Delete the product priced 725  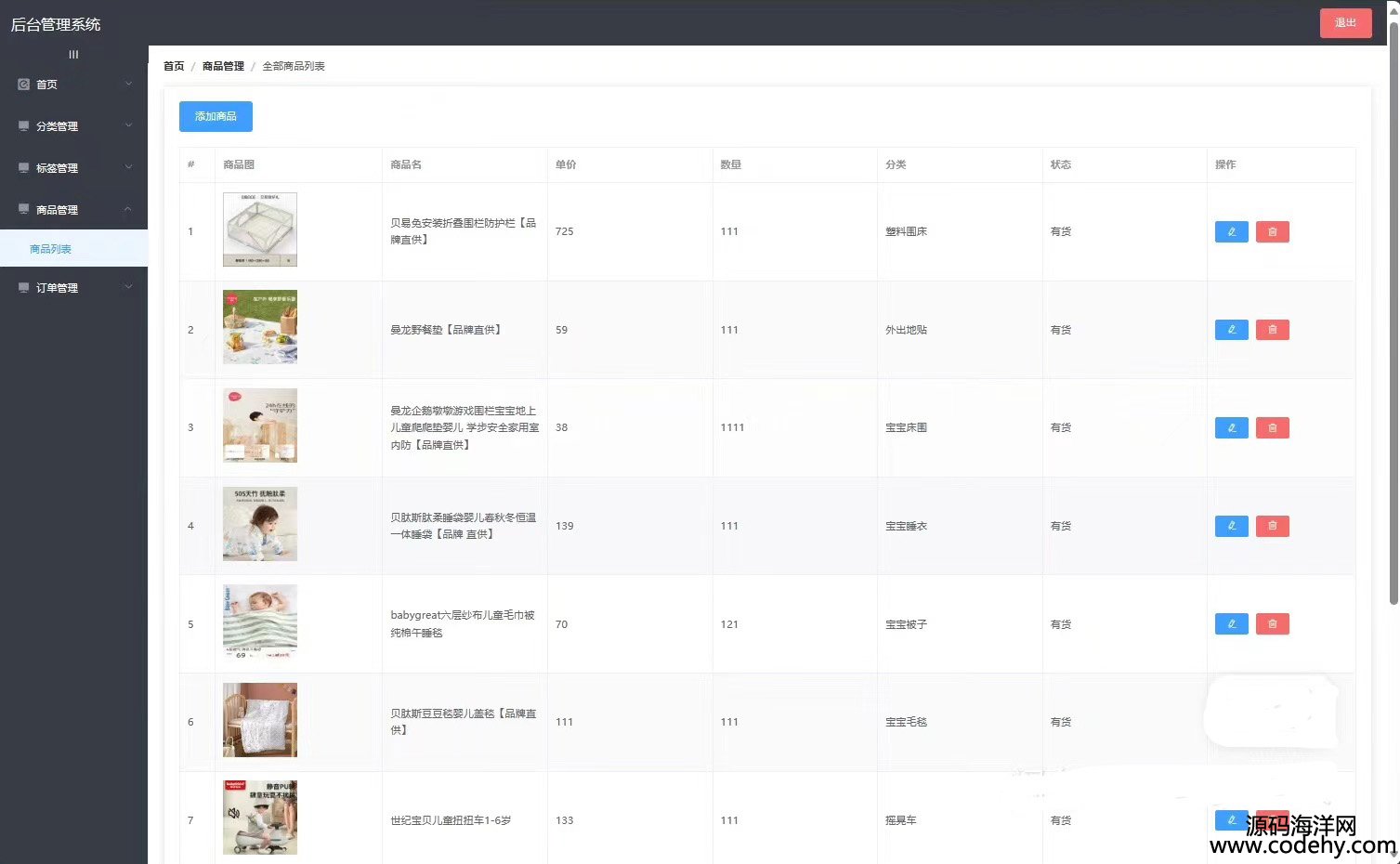click(x=1272, y=231)
